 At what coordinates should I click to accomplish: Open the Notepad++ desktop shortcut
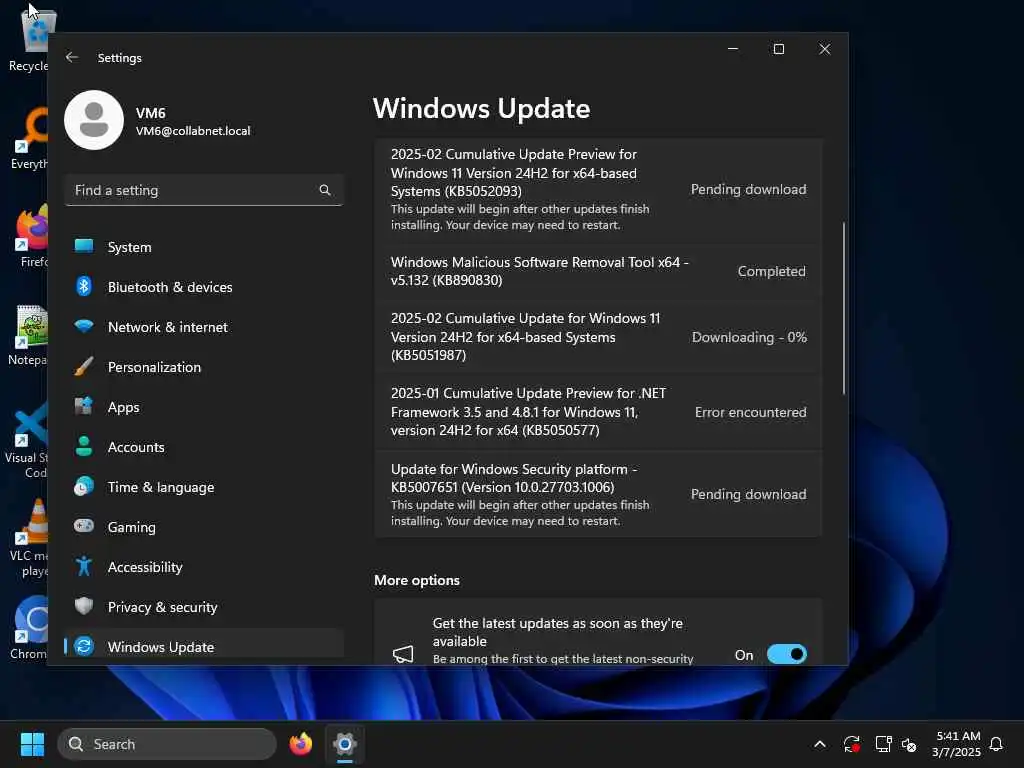pyautogui.click(x=31, y=336)
